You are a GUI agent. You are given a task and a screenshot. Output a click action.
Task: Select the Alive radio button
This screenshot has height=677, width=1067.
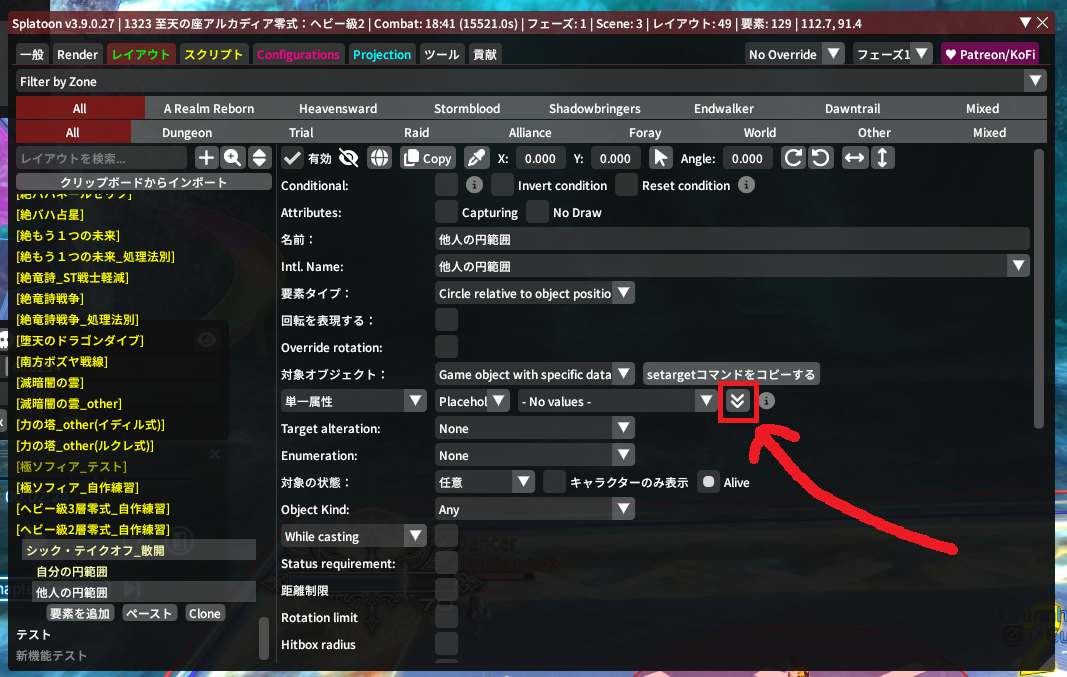click(708, 482)
